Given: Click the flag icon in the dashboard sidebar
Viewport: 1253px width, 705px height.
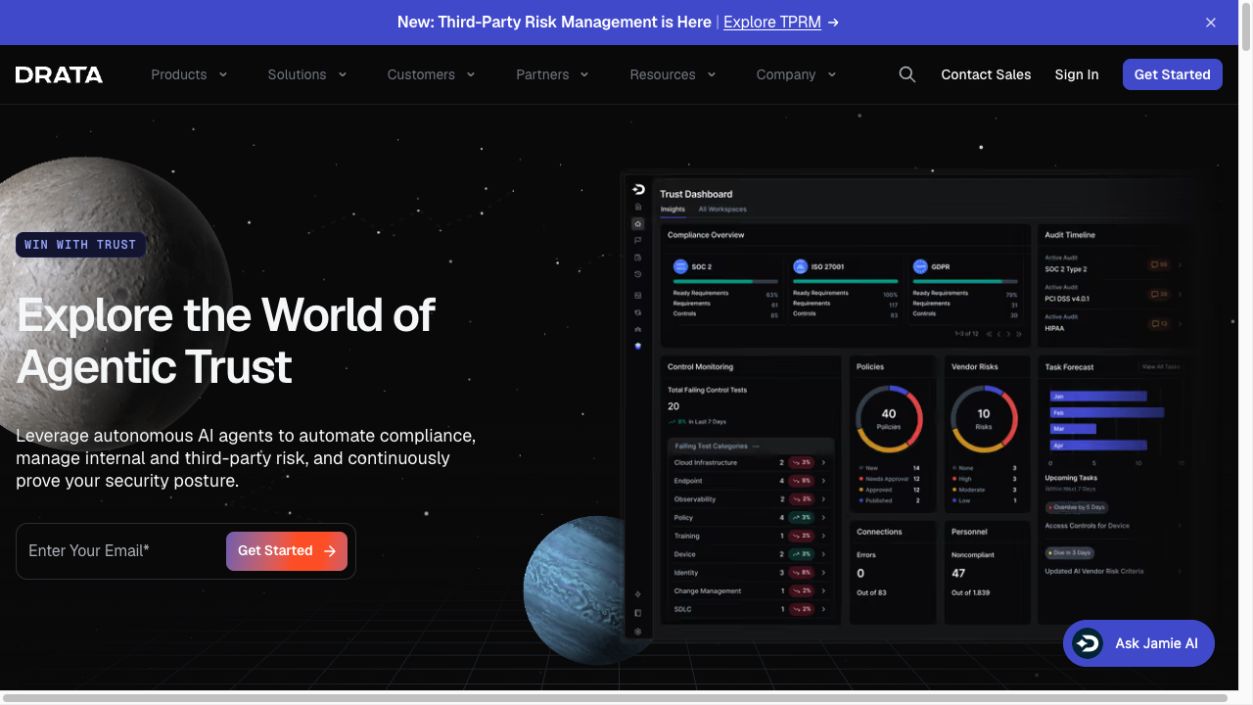Looking at the screenshot, I should click(638, 240).
